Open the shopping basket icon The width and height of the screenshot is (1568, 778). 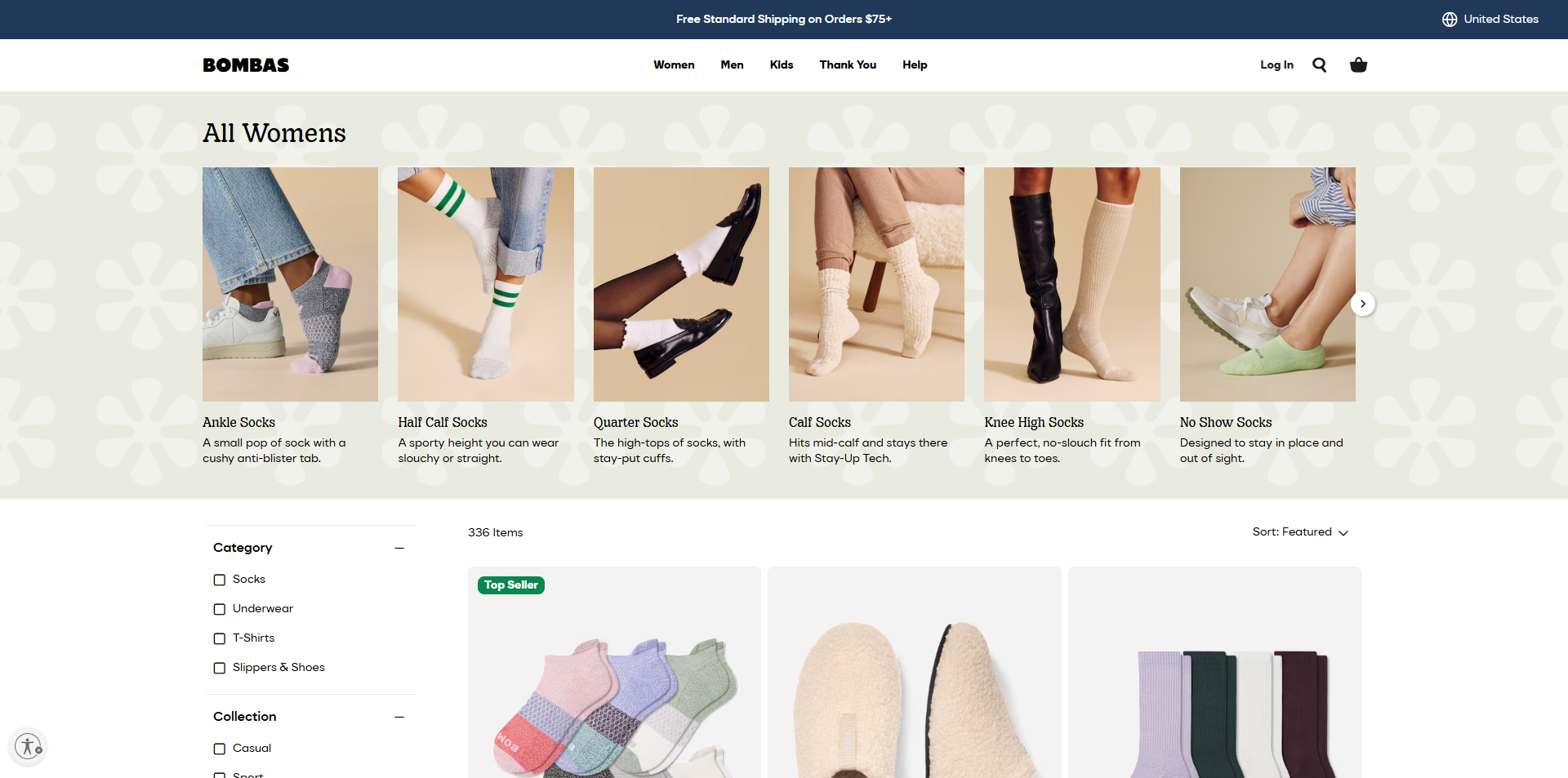coord(1358,65)
